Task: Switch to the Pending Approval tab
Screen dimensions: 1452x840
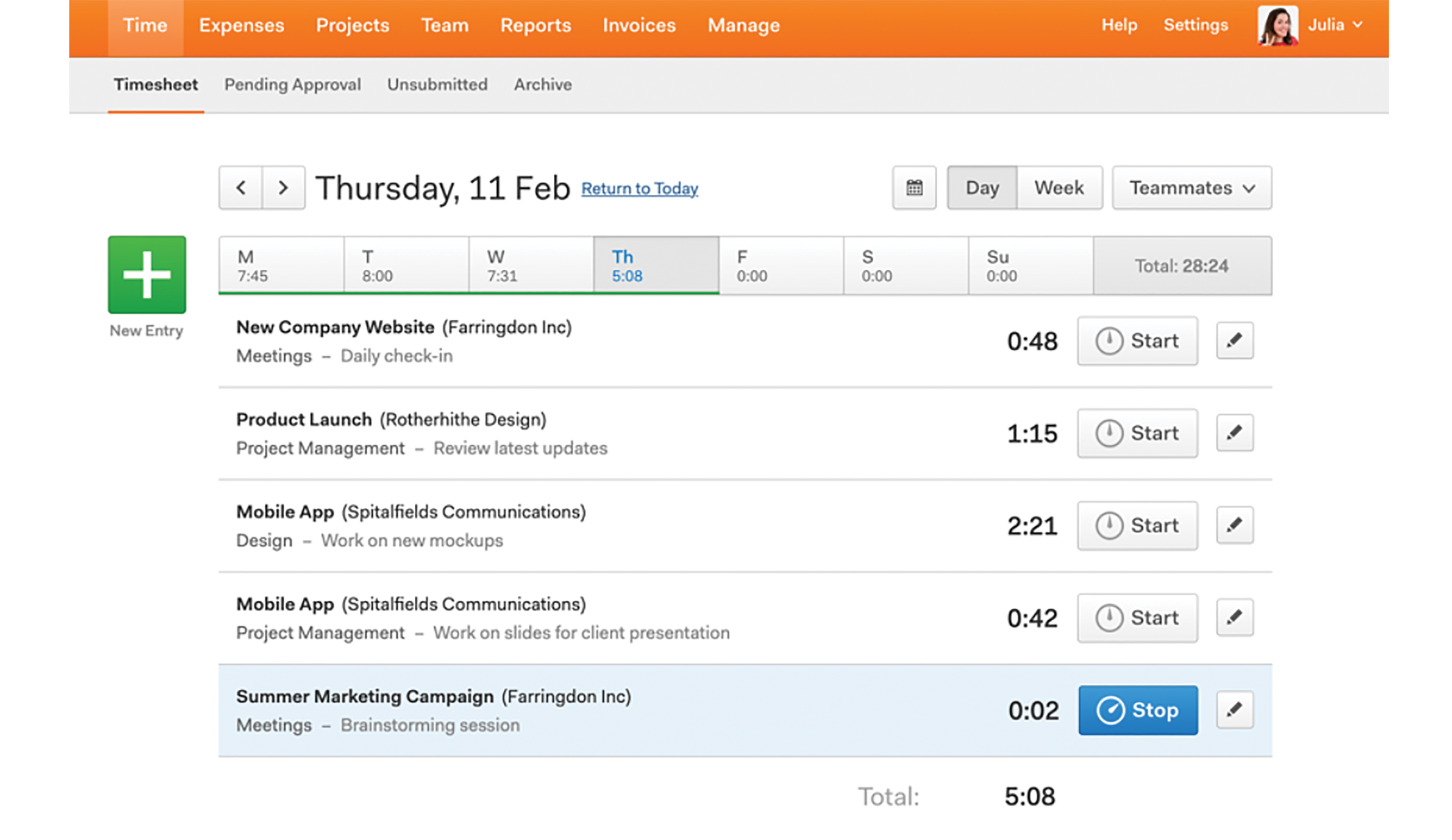Action: coord(292,84)
